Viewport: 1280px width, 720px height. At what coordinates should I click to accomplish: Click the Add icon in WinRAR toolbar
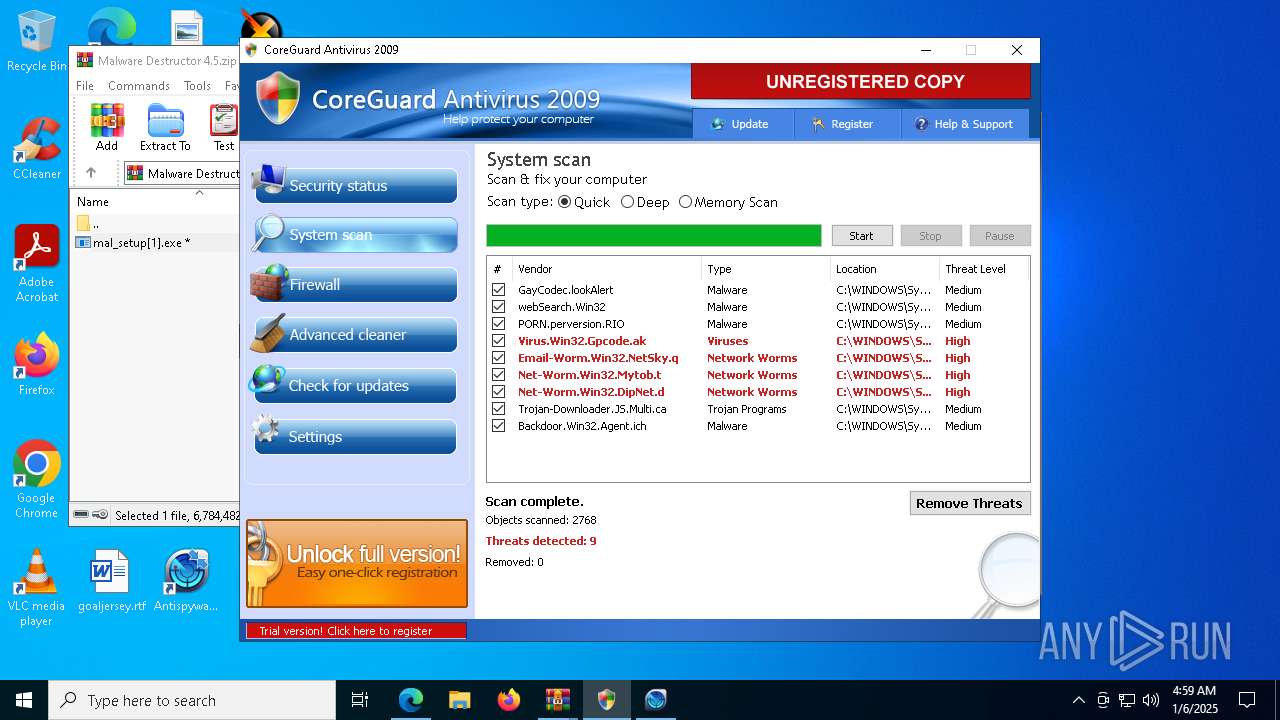(x=107, y=127)
